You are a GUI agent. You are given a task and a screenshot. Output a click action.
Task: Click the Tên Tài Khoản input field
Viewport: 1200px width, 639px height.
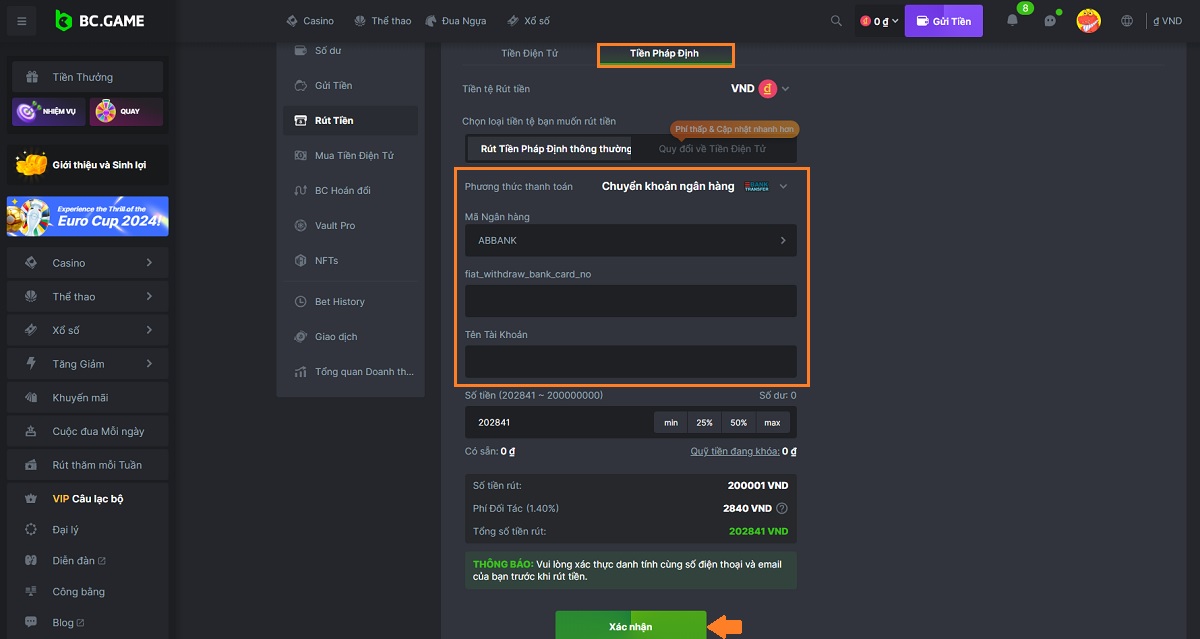coord(630,361)
